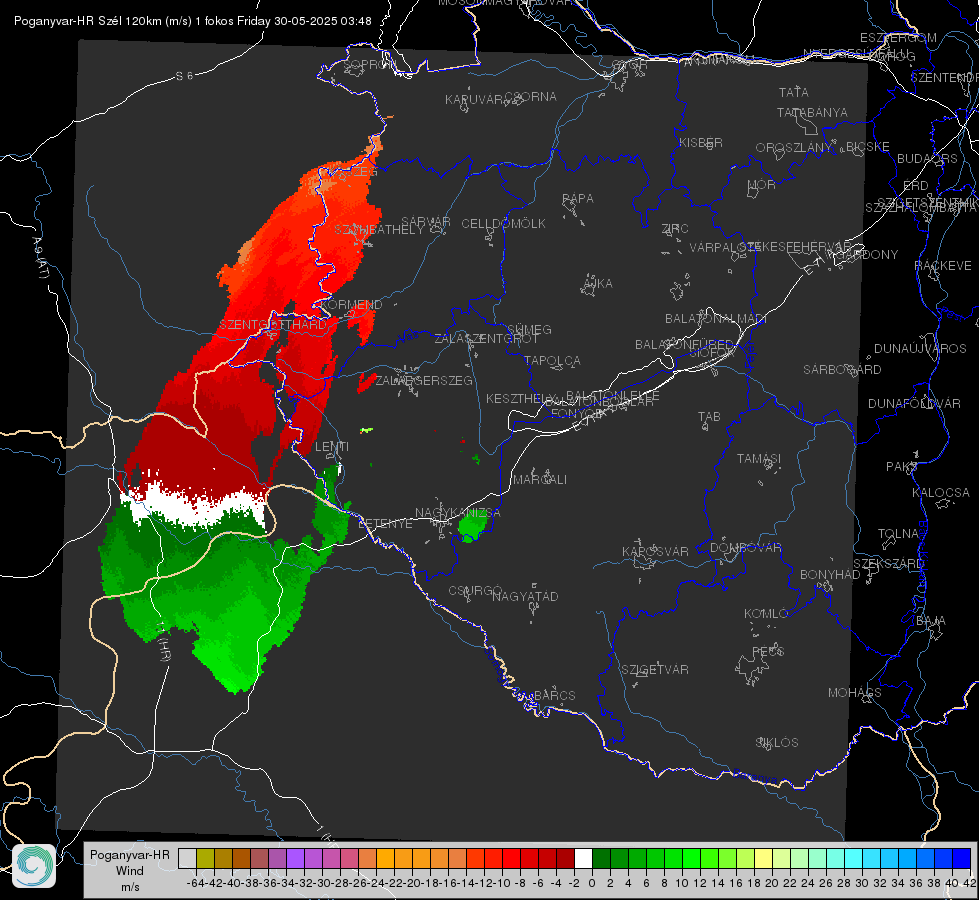The width and height of the screenshot is (979, 900).
Task: Click the ZIRC town label
Action: click(x=674, y=229)
